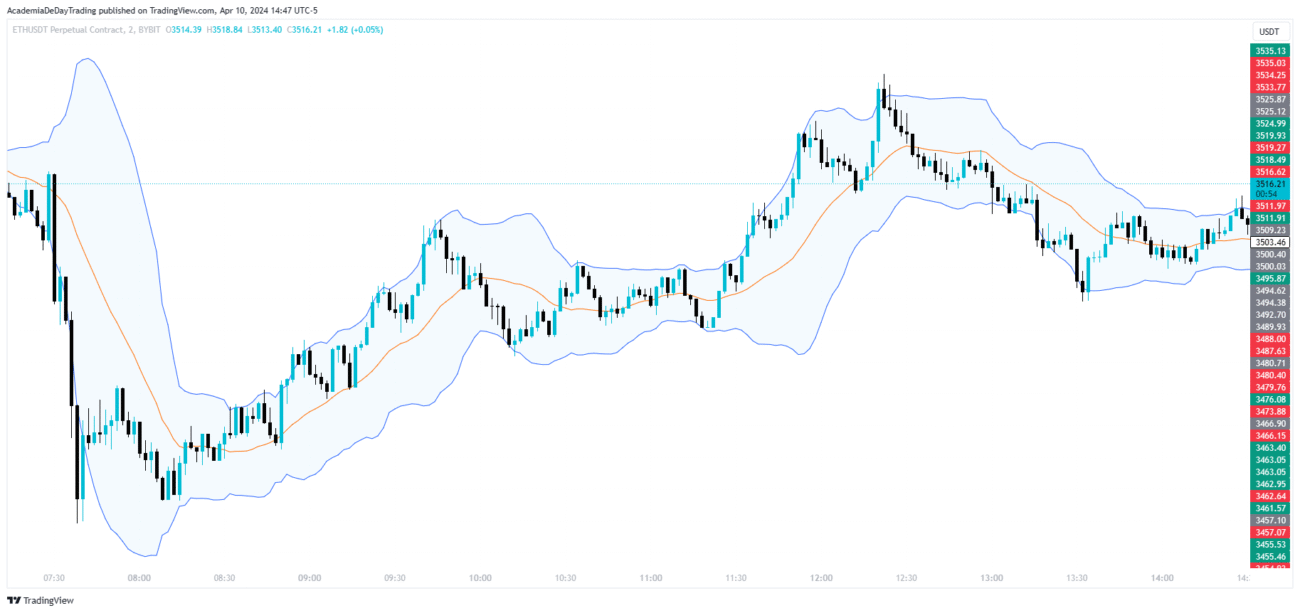Click the 10:00 time axis label
The width and height of the screenshot is (1300, 613).
pos(480,578)
